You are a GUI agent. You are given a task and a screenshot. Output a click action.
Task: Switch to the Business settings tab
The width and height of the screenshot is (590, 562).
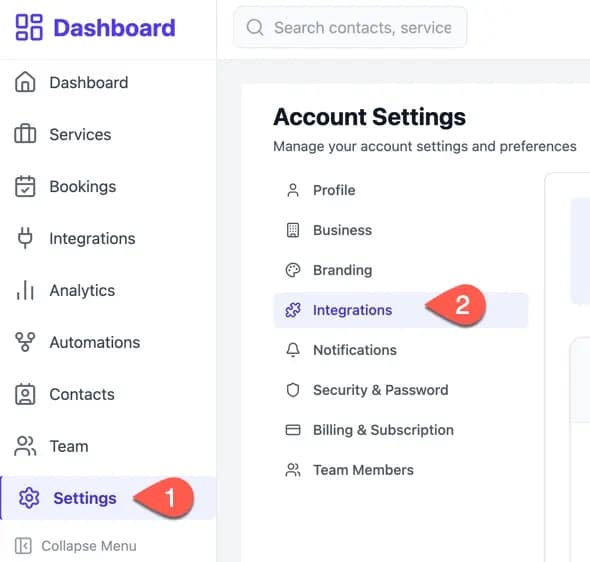pos(401,230)
